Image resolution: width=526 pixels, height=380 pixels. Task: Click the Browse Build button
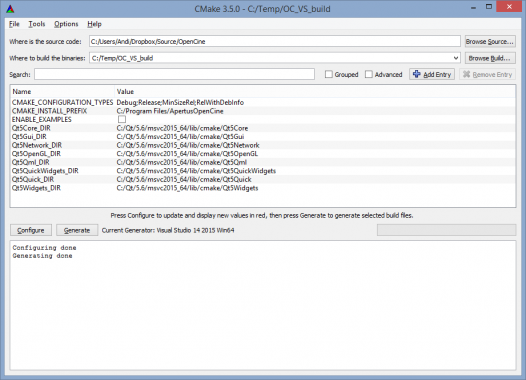click(490, 58)
